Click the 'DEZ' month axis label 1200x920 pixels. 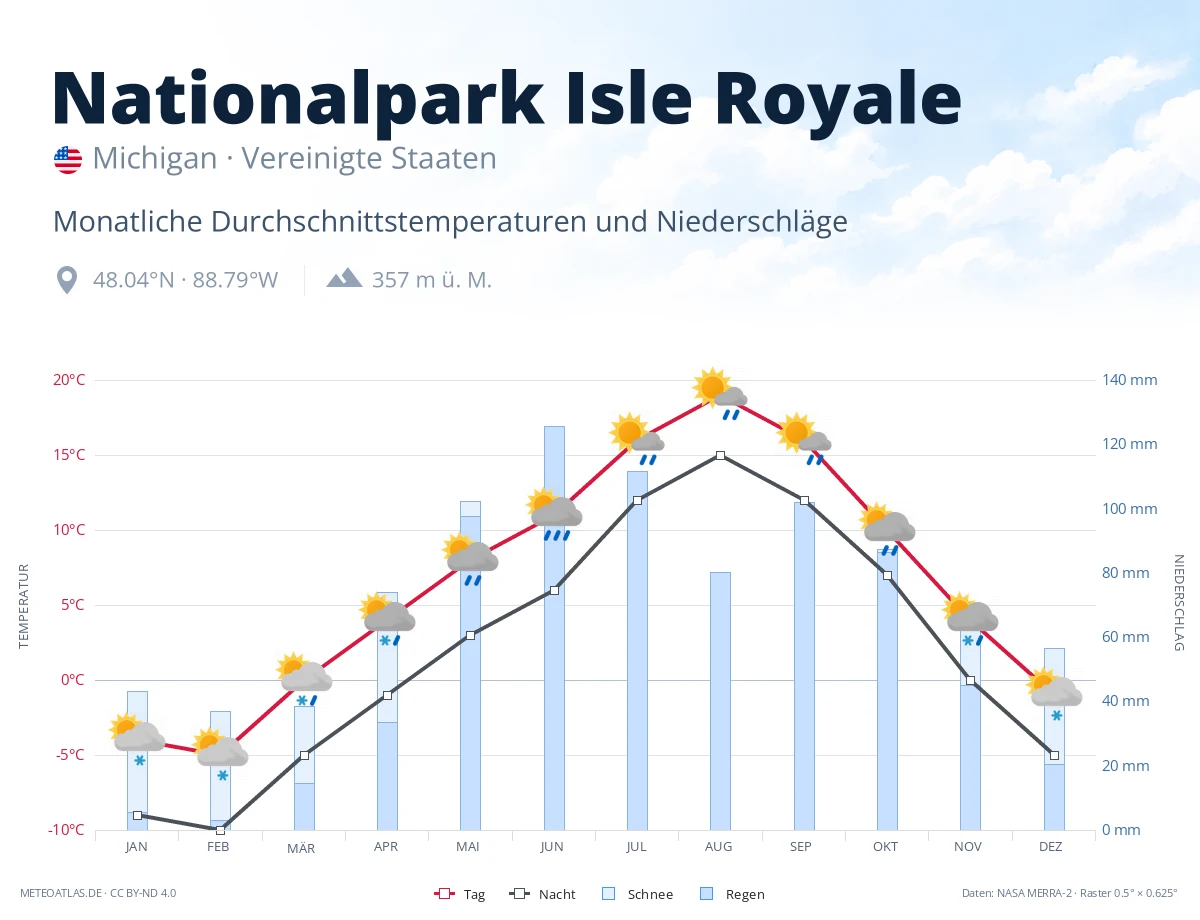[x=1051, y=846]
